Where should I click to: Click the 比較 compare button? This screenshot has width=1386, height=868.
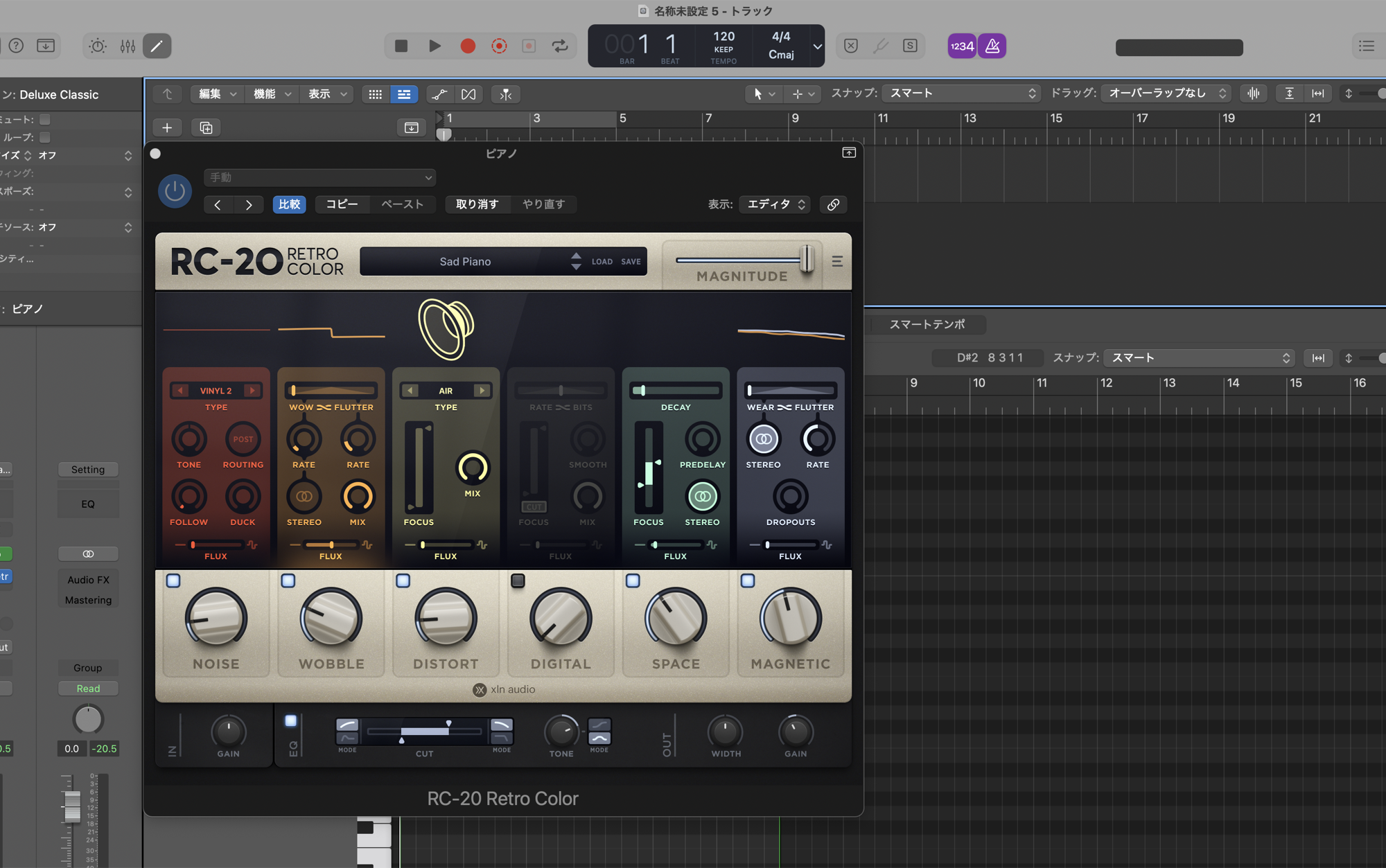point(289,204)
